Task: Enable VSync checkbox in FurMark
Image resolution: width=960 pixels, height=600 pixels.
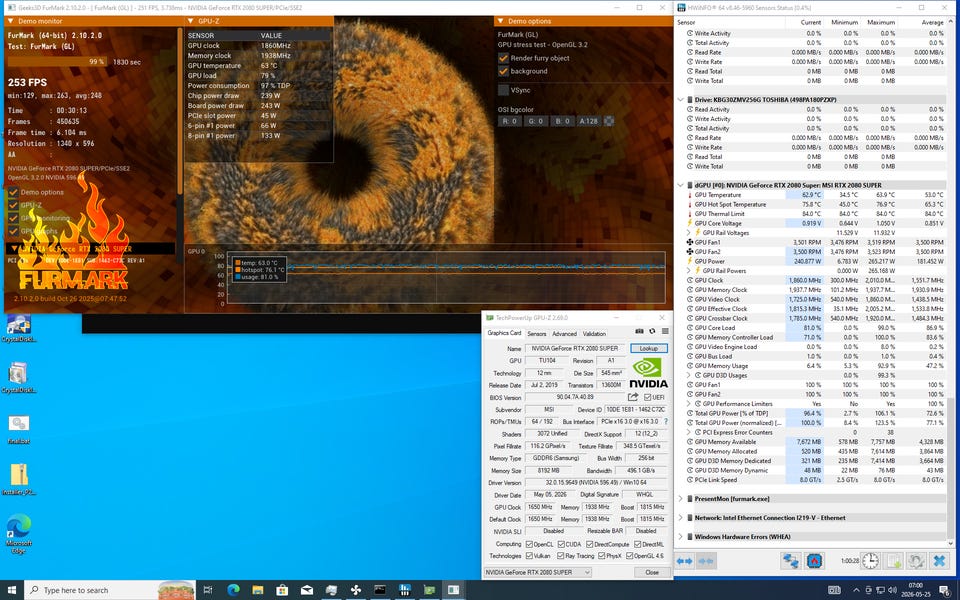Action: (x=503, y=90)
